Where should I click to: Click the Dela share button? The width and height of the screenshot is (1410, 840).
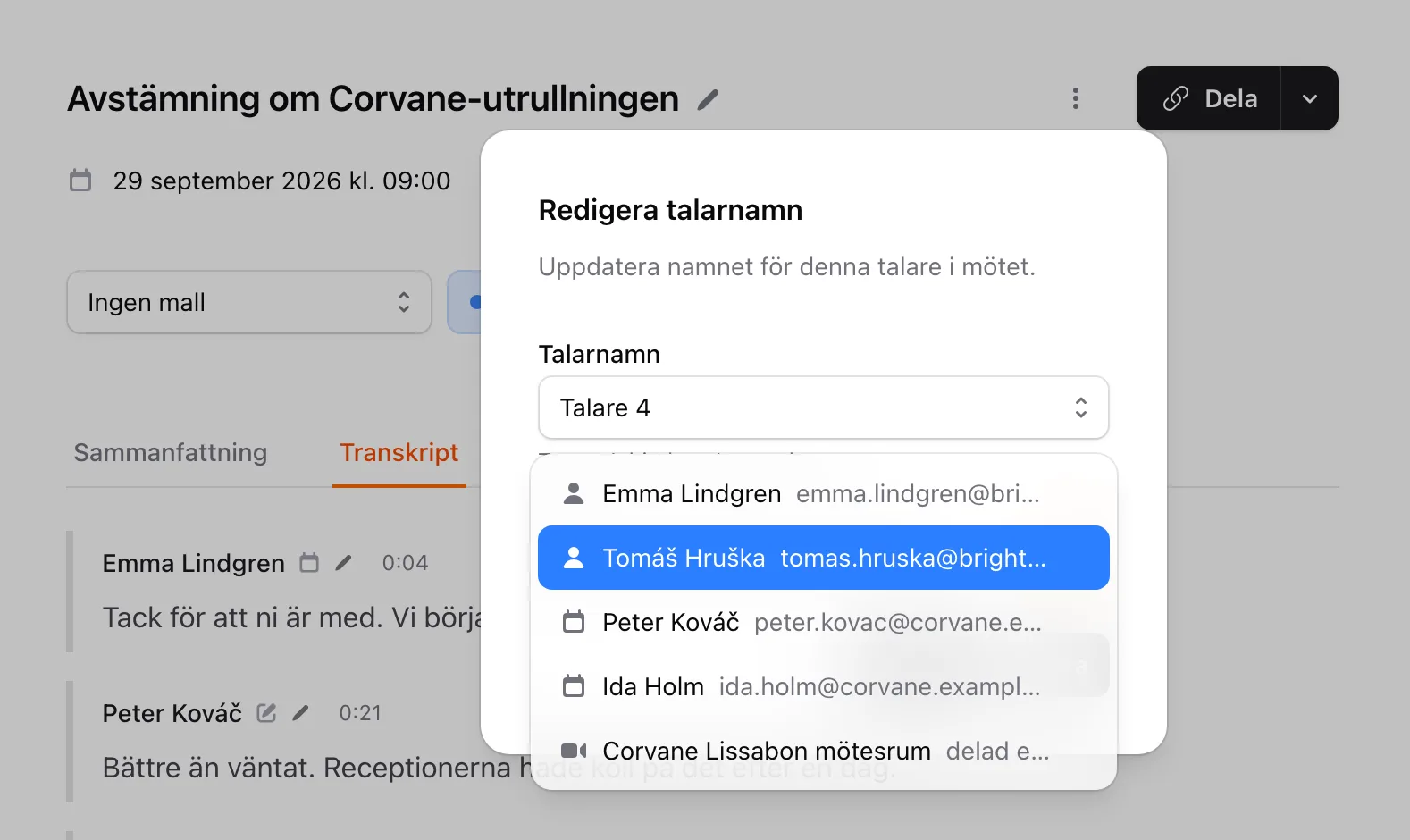[1209, 98]
